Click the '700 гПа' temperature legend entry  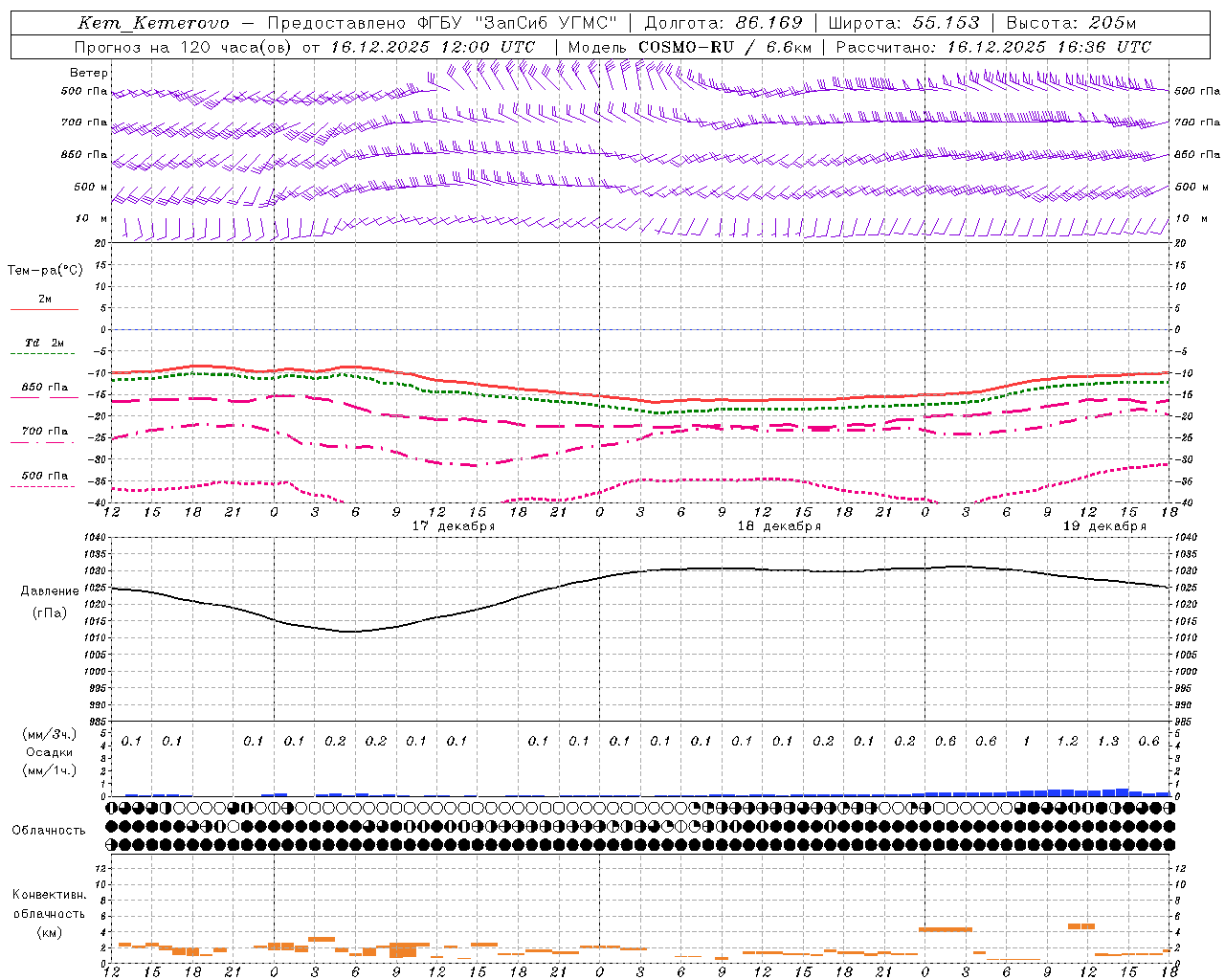pyautogui.click(x=45, y=432)
